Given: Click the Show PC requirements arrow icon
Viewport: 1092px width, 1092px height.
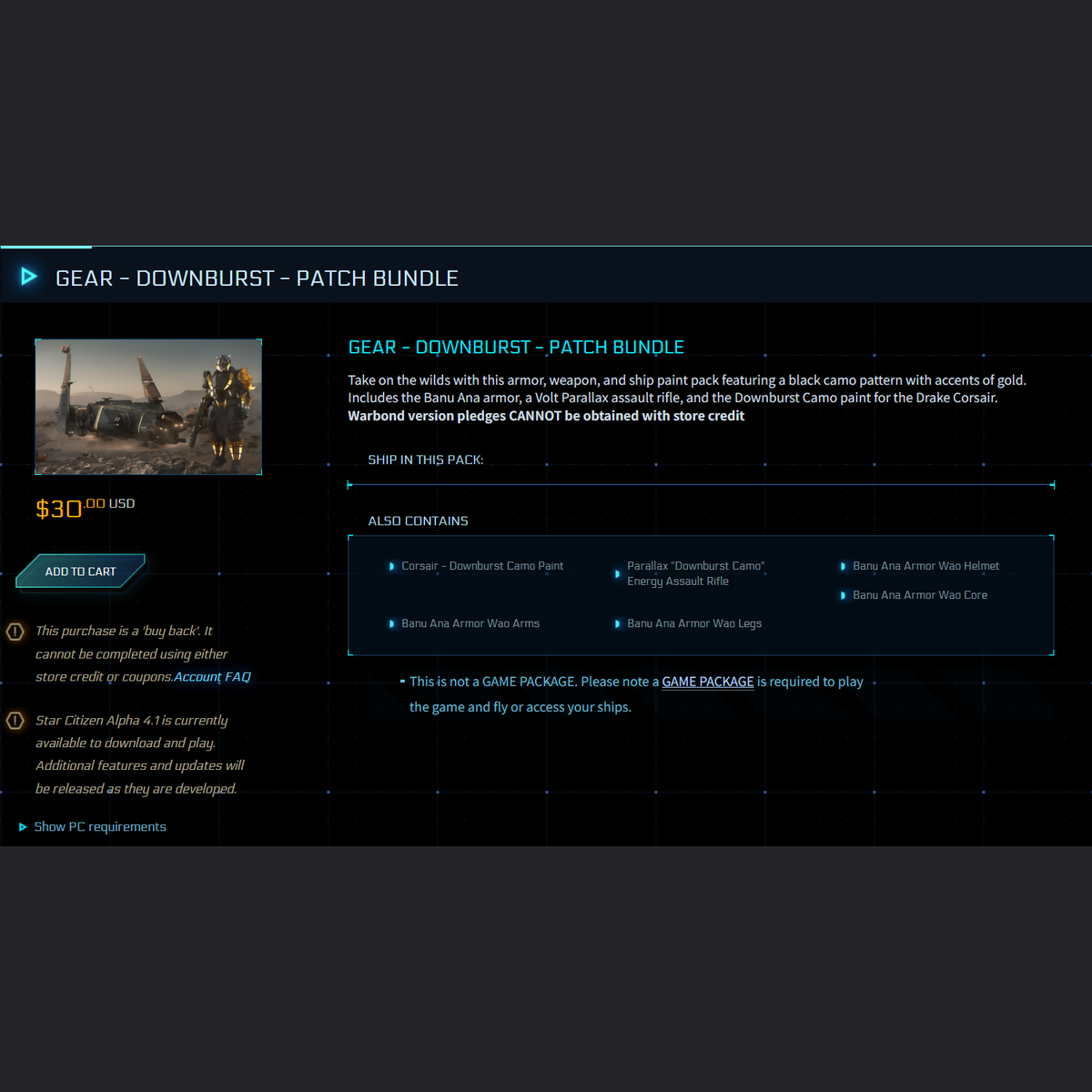Looking at the screenshot, I should (23, 827).
